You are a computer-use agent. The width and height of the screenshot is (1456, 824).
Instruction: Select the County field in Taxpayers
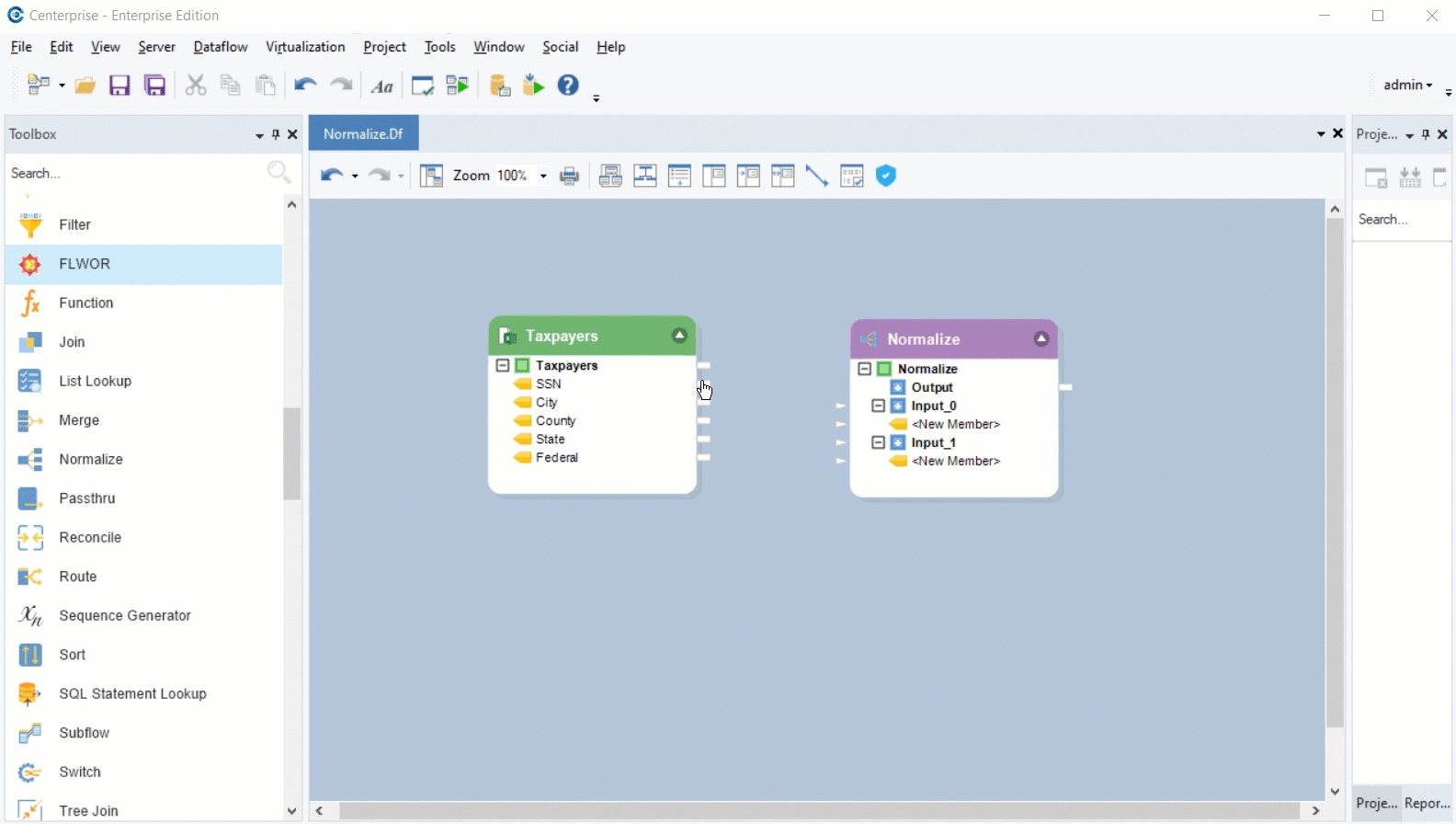555,421
